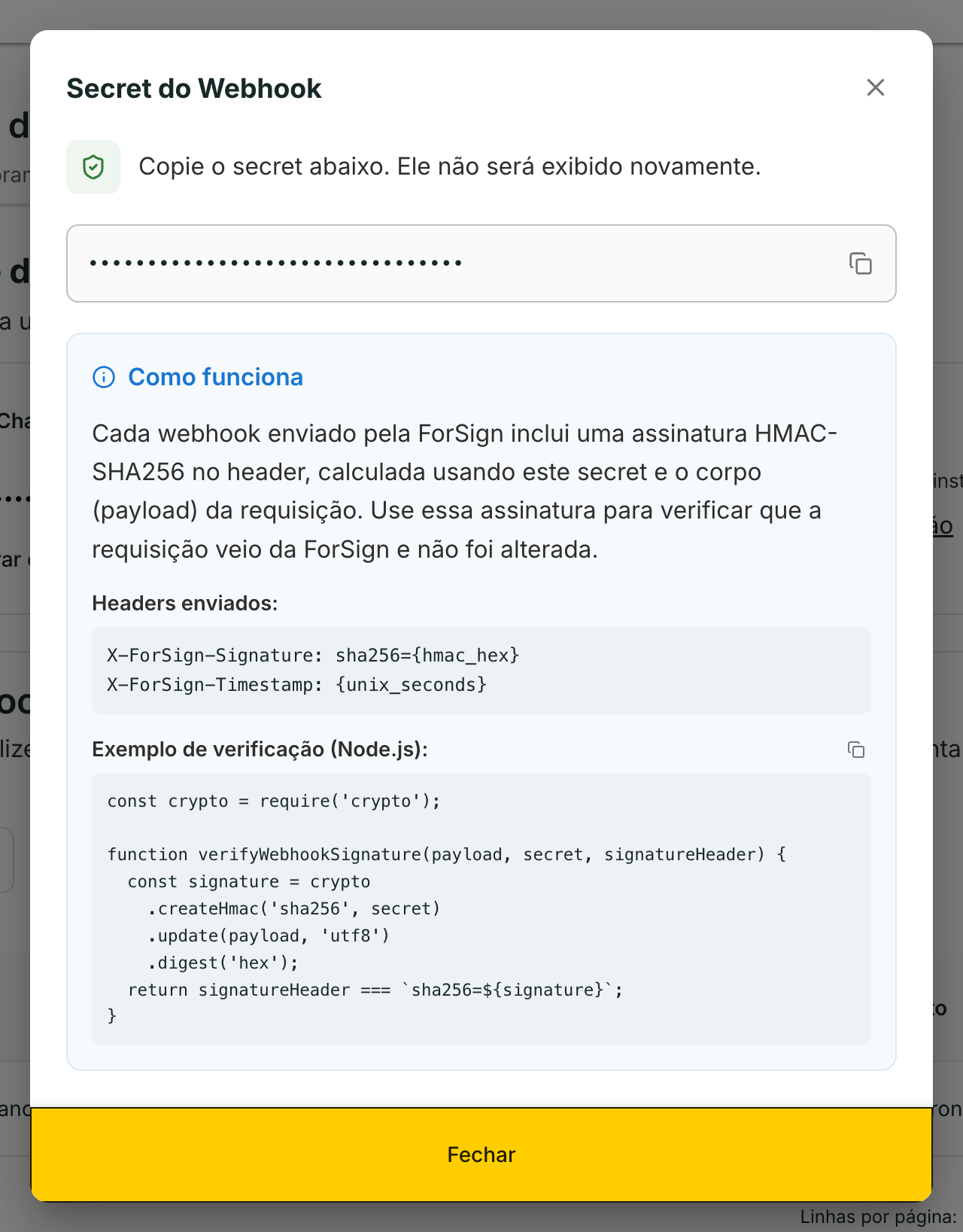Click the .createHmac('sha256', secret) code line
Viewport: 963px width, 1232px height.
pos(293,909)
